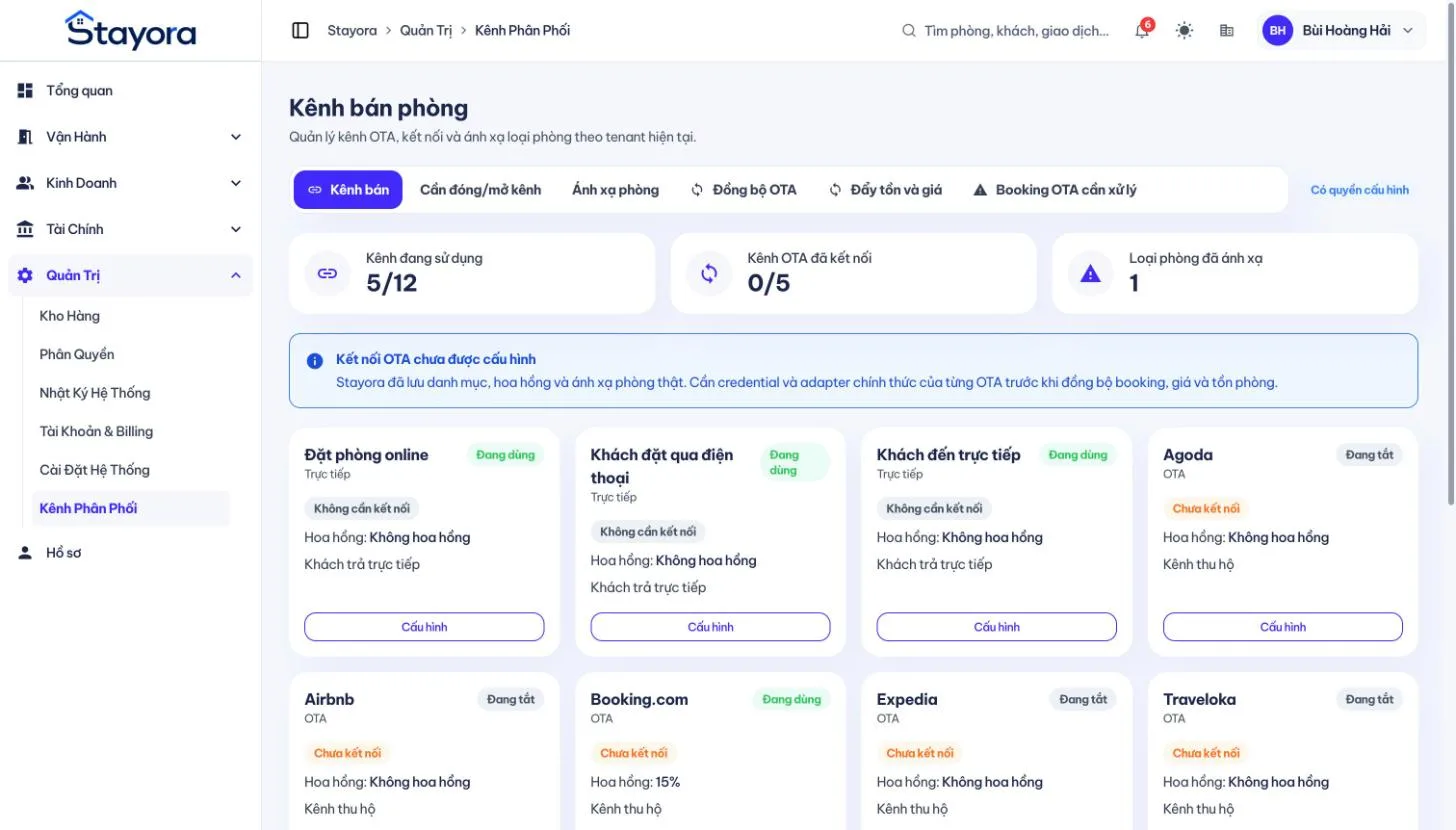The image size is (1456, 830).
Task: Open Cài Đặt Hệ Thống
Action: (x=131, y=470)
